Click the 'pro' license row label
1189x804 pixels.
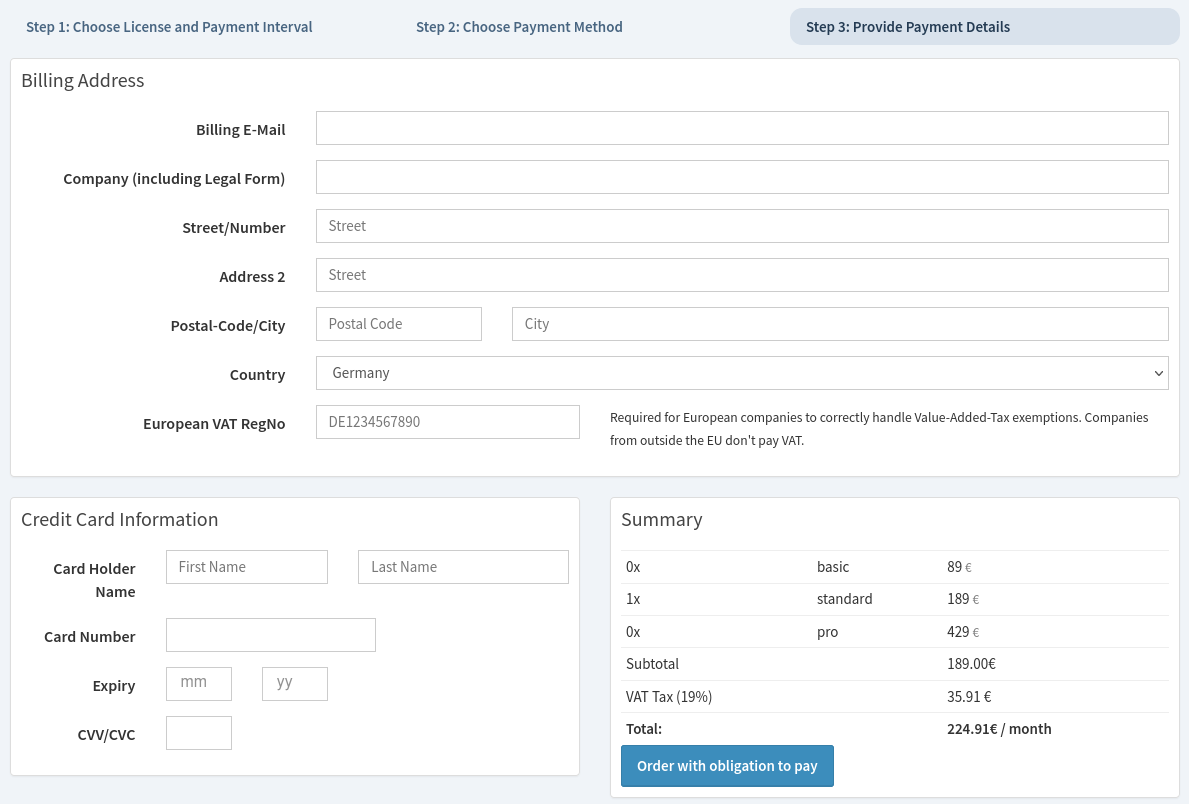[x=827, y=632]
